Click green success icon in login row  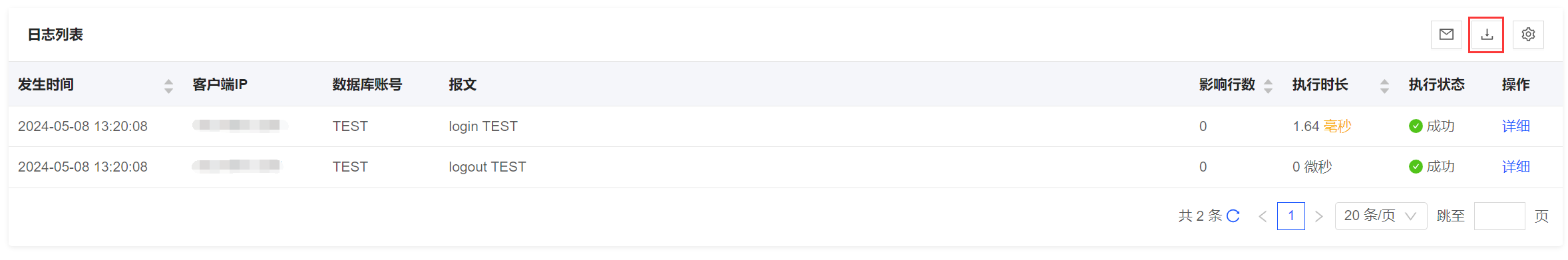[x=1416, y=126]
